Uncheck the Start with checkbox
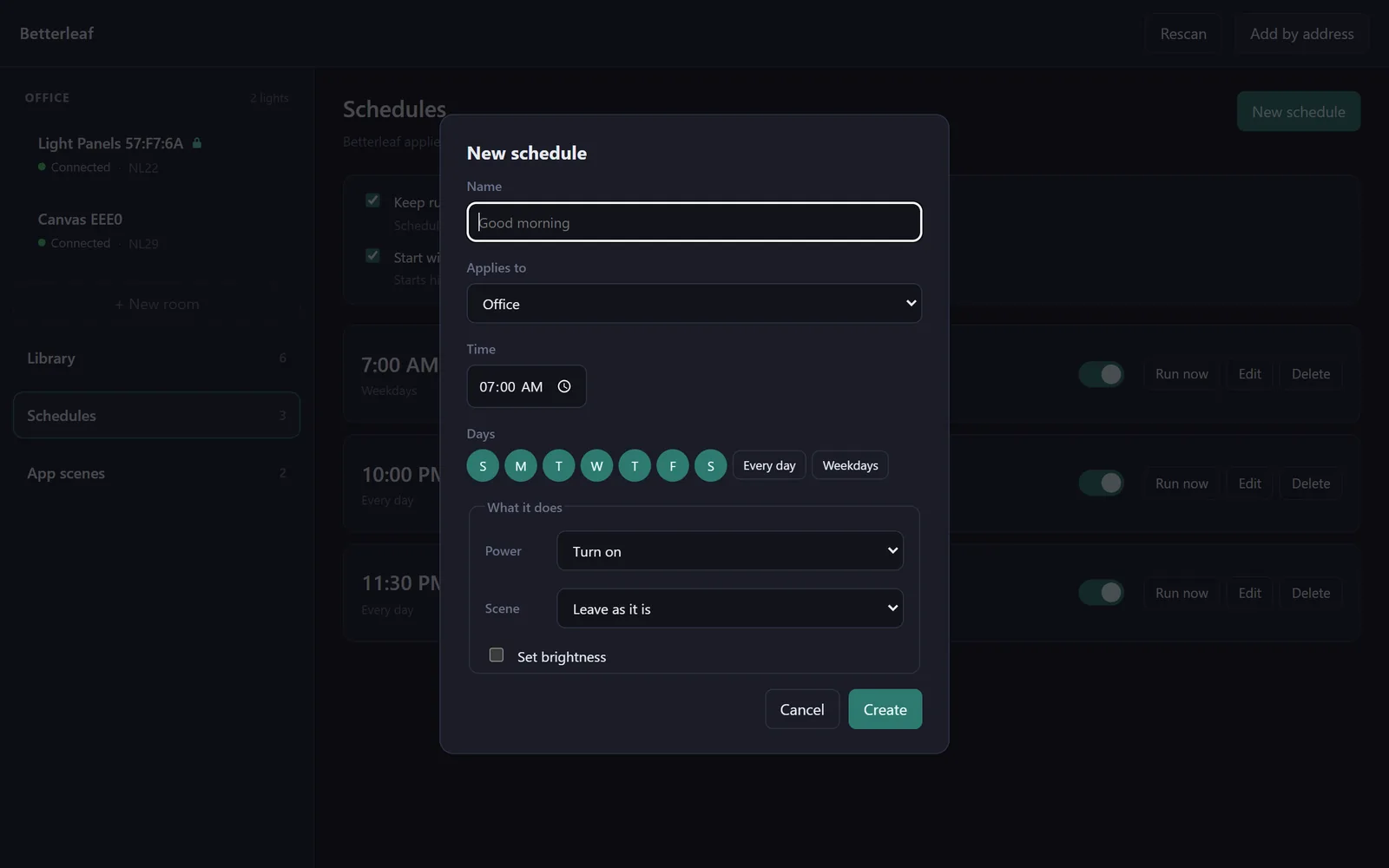1389x868 pixels. click(372, 255)
